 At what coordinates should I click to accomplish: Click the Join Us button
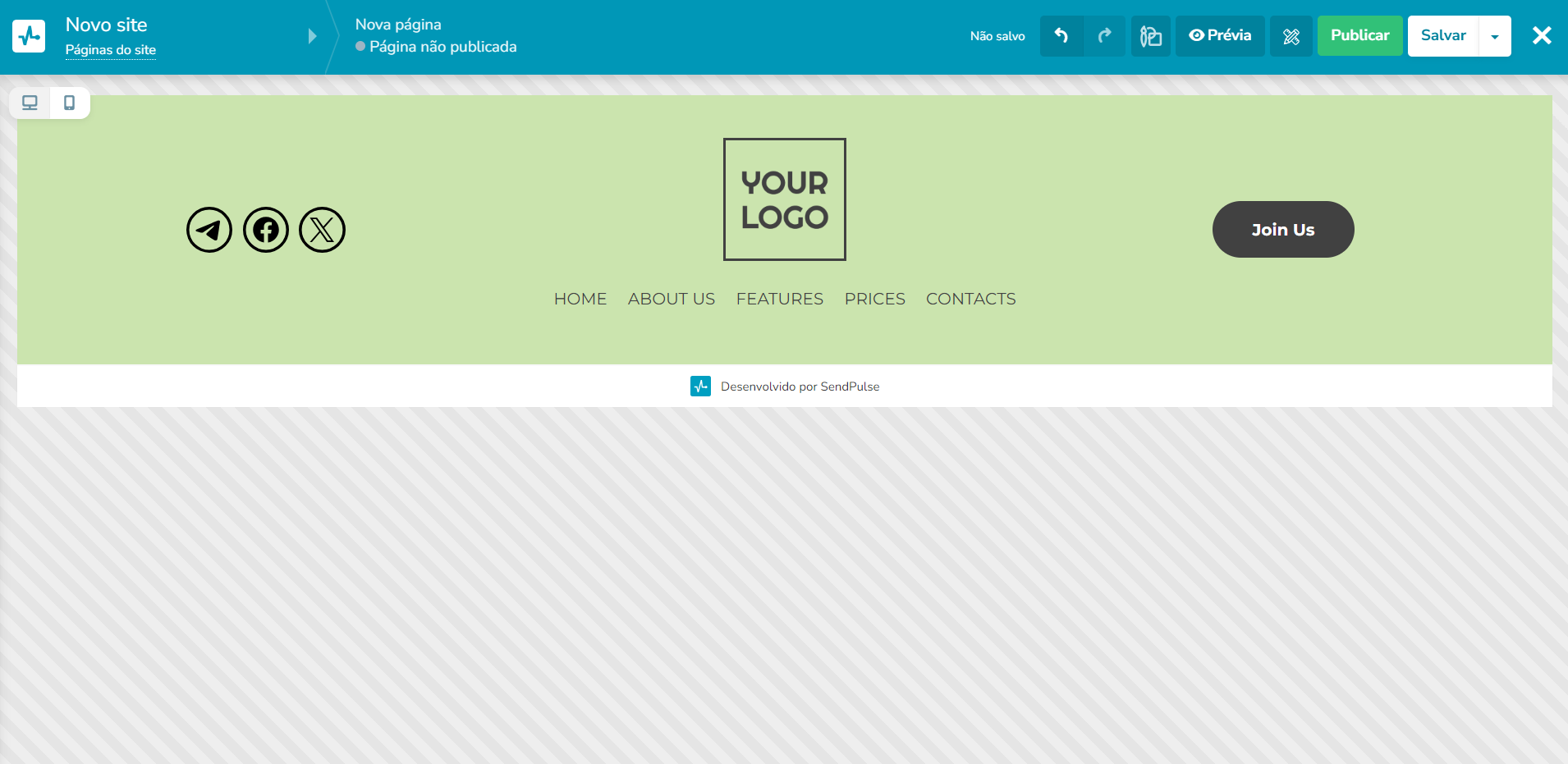1283,230
